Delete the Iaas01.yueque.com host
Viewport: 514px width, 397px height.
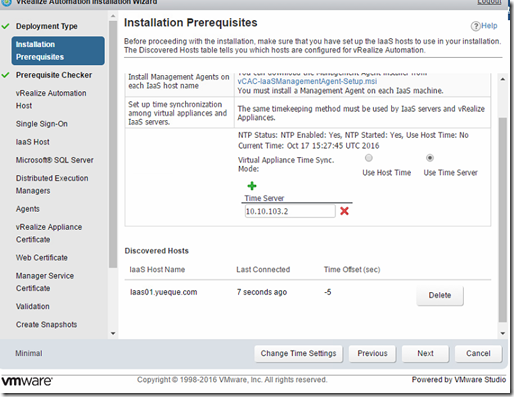(x=440, y=295)
